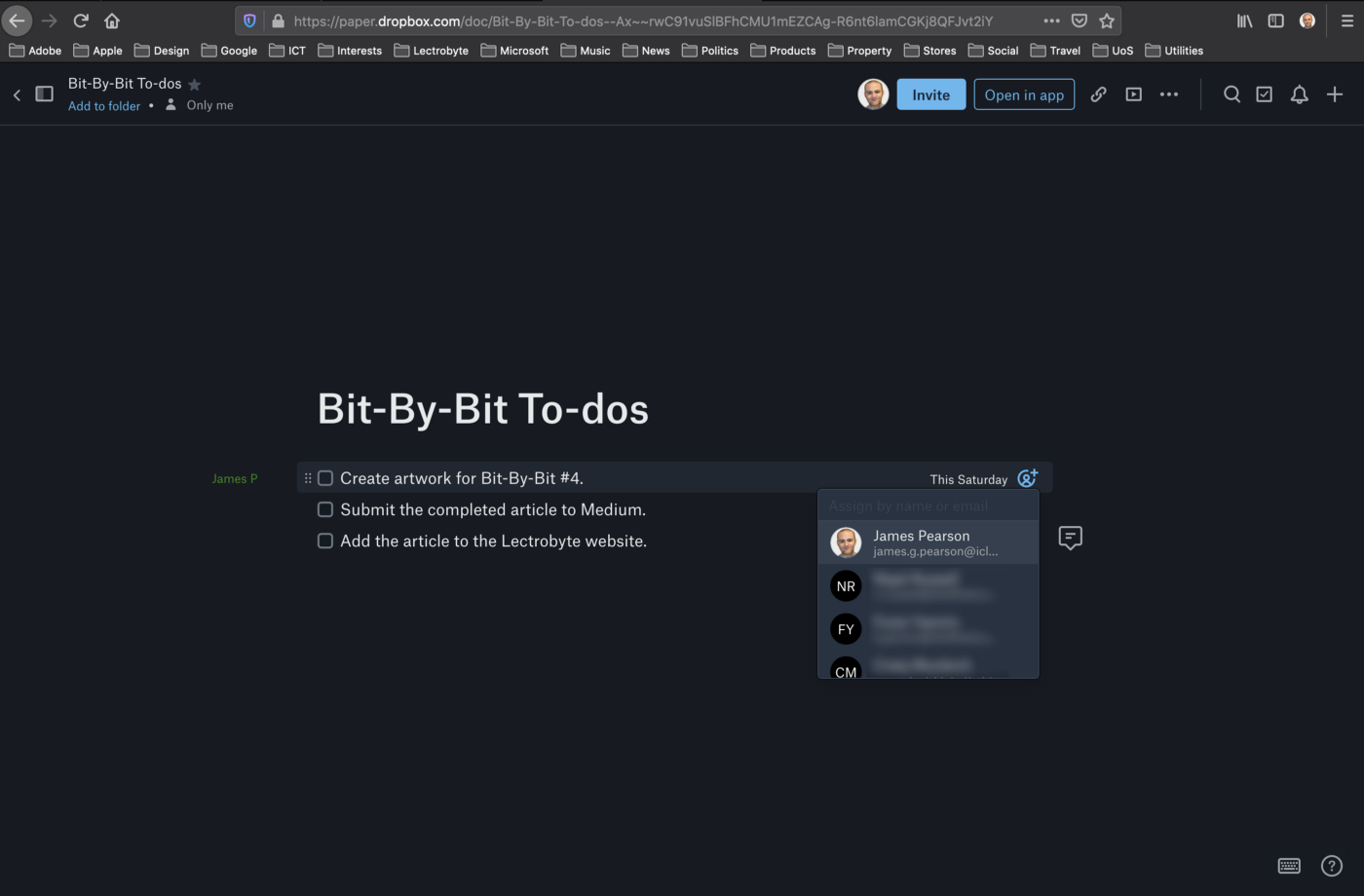The width and height of the screenshot is (1364, 896).
Task: Open the tasks checklist icon in the header
Action: [x=1264, y=93]
